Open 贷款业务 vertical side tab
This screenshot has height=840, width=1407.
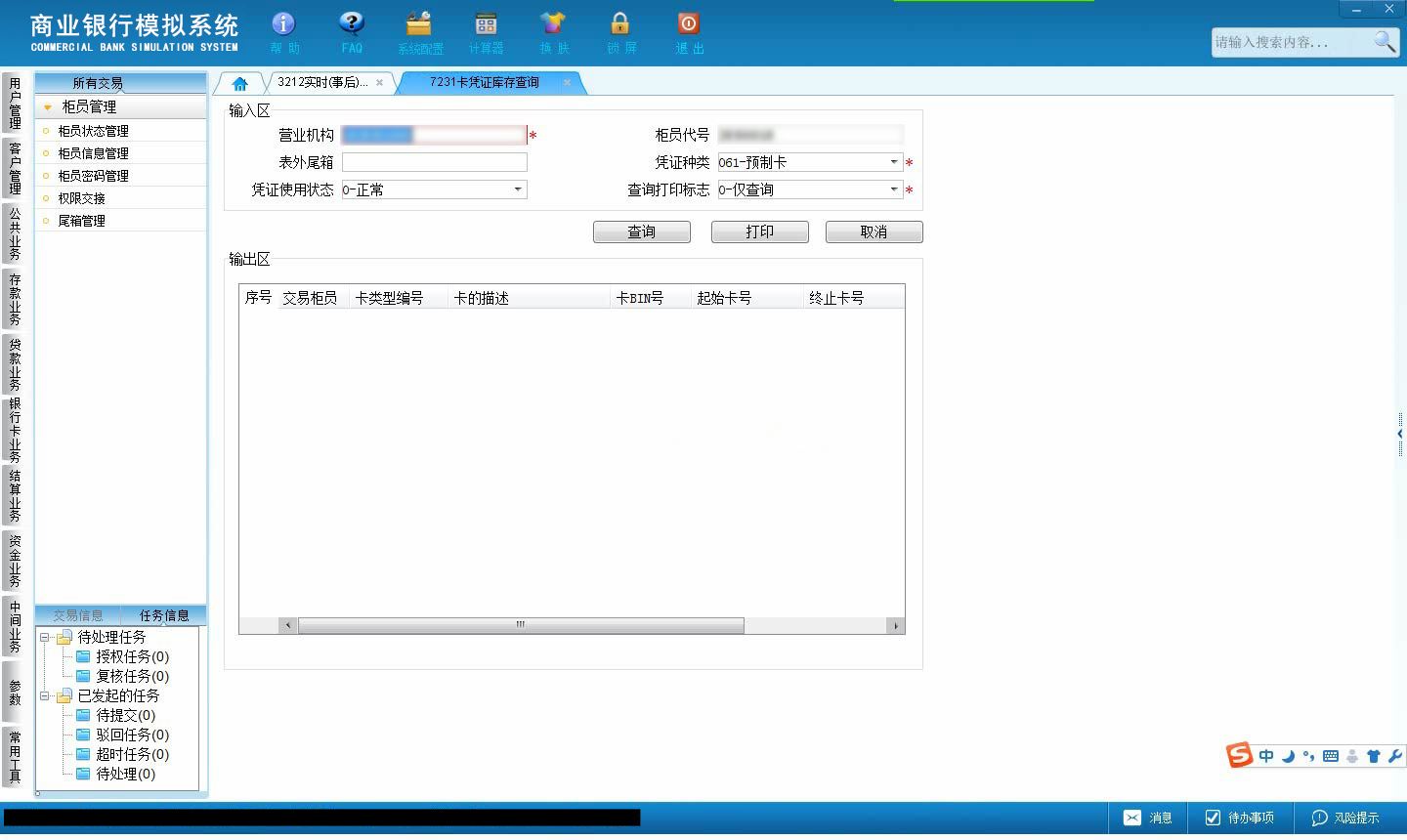14,365
